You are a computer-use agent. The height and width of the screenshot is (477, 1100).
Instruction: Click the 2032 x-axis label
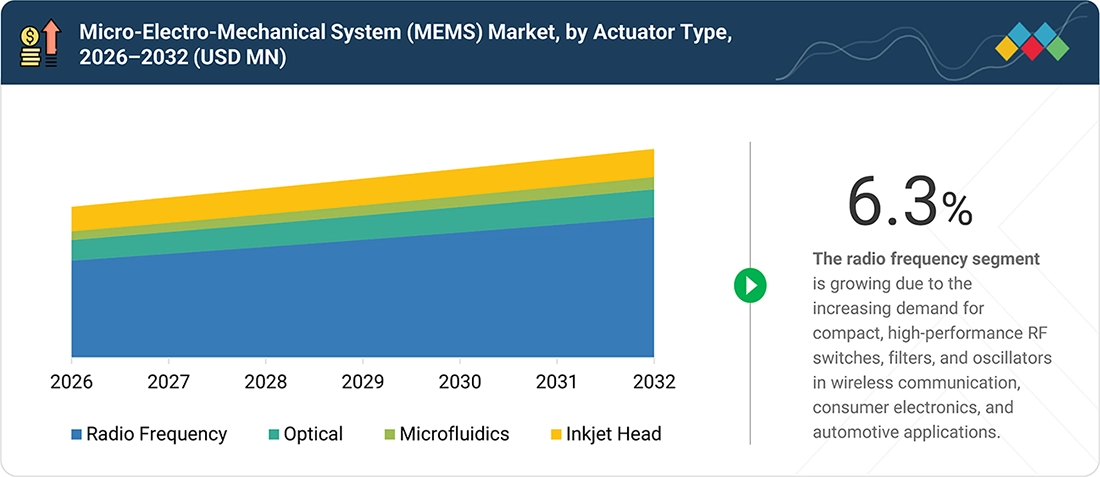click(x=653, y=383)
